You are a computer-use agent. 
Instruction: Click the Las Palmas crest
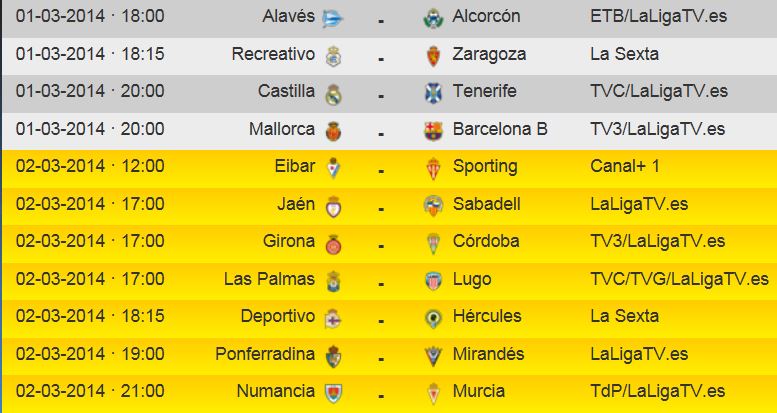333,280
